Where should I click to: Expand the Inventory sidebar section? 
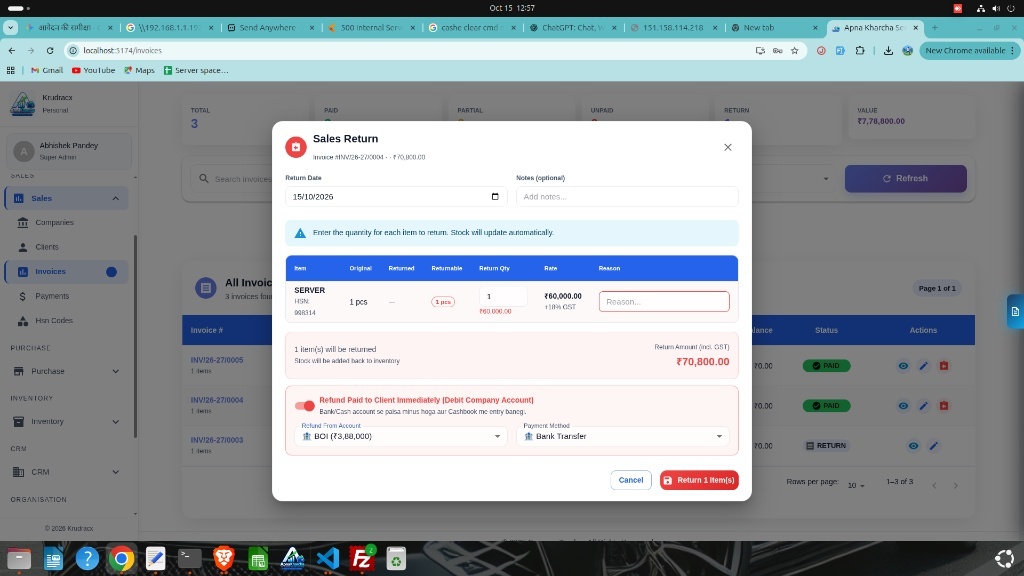(116, 422)
